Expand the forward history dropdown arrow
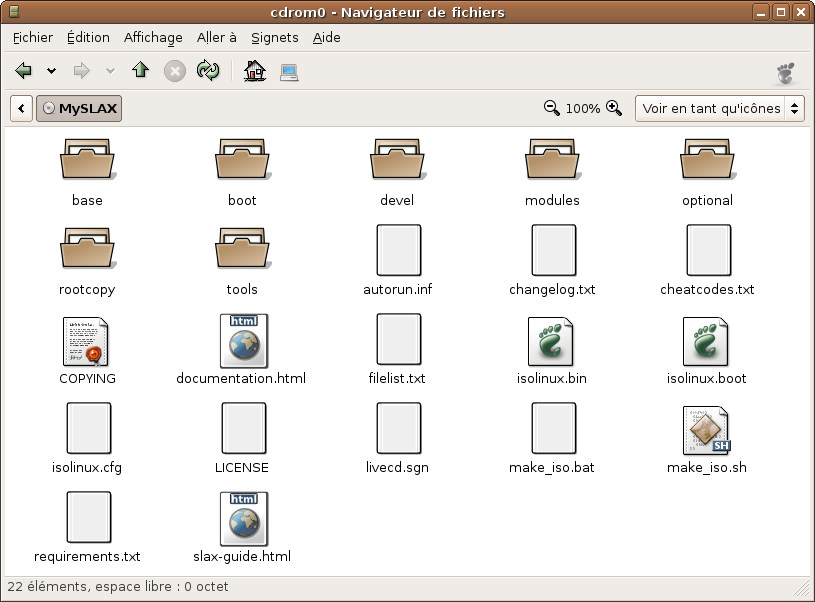This screenshot has width=815, height=602. pyautogui.click(x=110, y=71)
